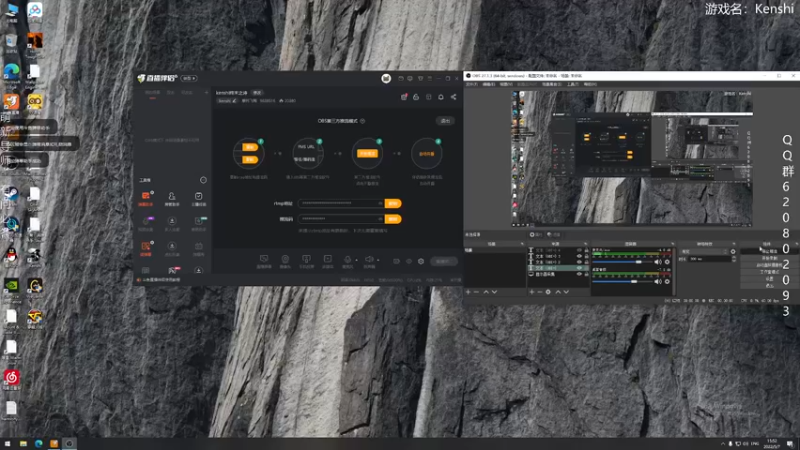Open Microsoft Edge from the taskbar

[39, 443]
